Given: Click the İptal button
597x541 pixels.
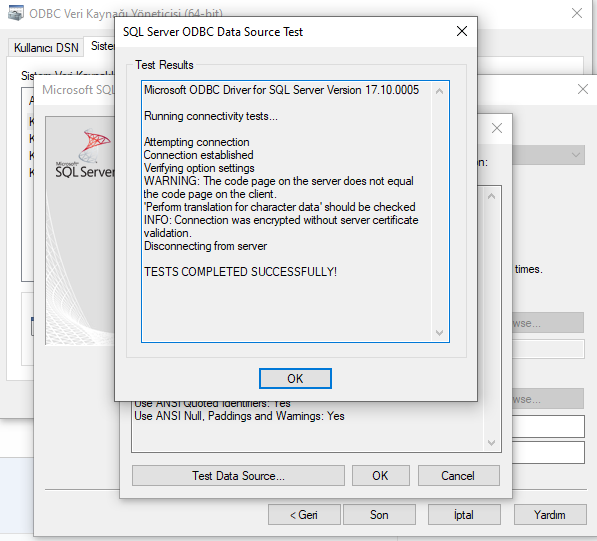Looking at the screenshot, I should click(x=464, y=515).
